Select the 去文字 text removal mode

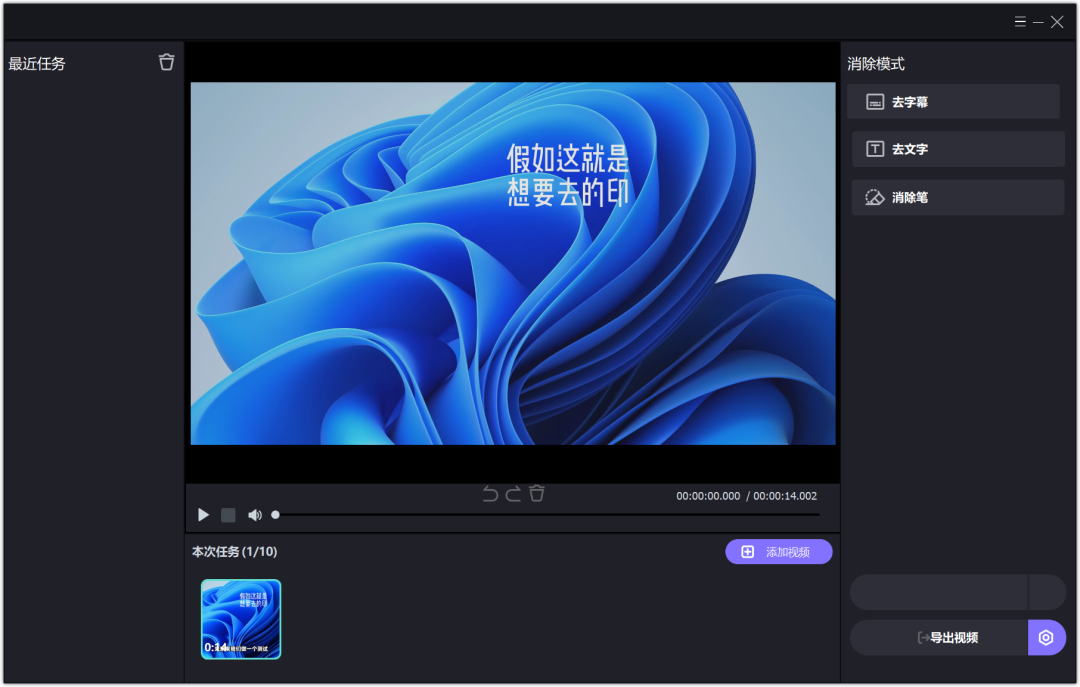pos(958,149)
